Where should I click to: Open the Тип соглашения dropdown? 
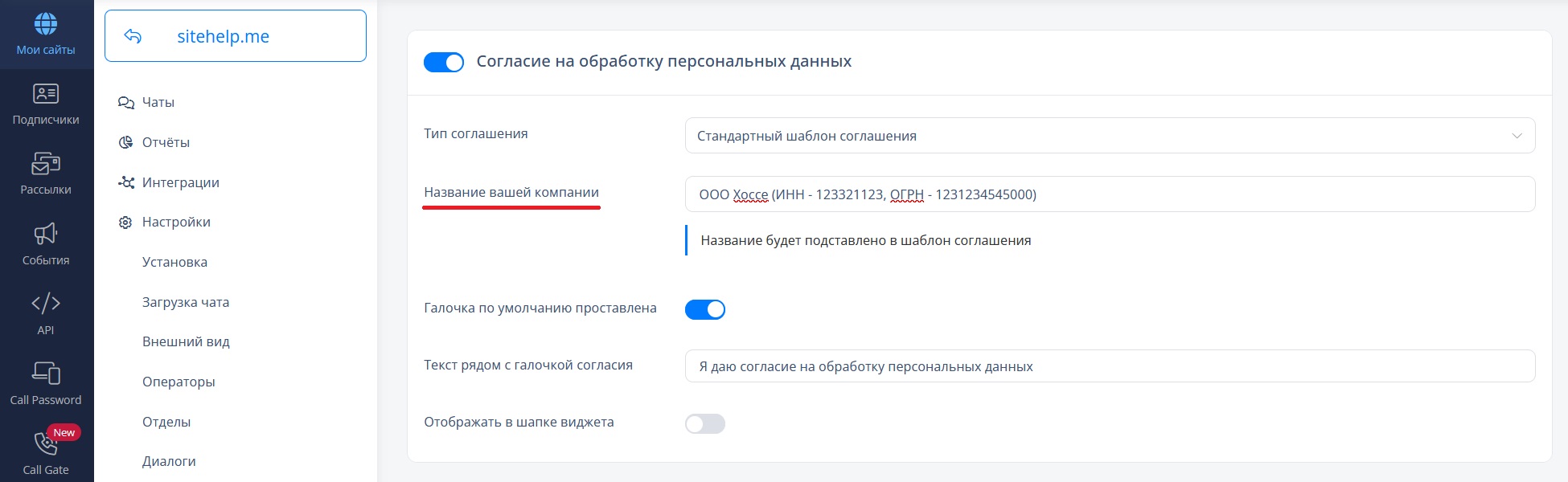pos(1110,136)
